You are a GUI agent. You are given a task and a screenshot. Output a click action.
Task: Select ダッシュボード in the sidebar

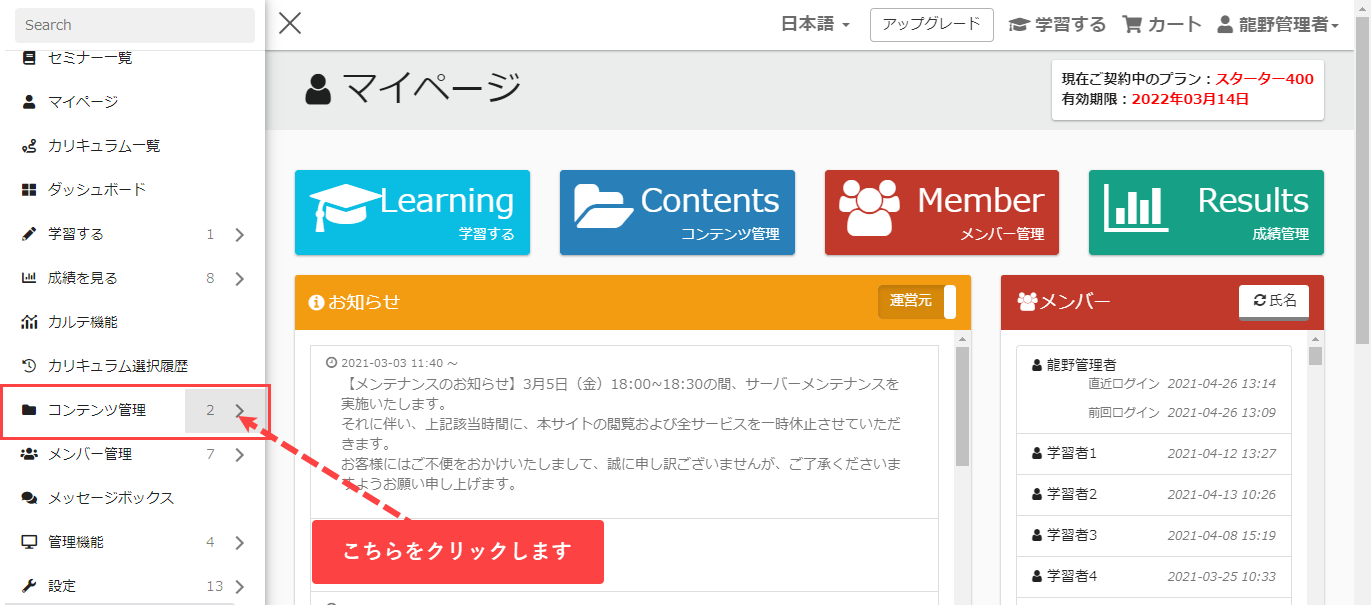pyautogui.click(x=96, y=189)
